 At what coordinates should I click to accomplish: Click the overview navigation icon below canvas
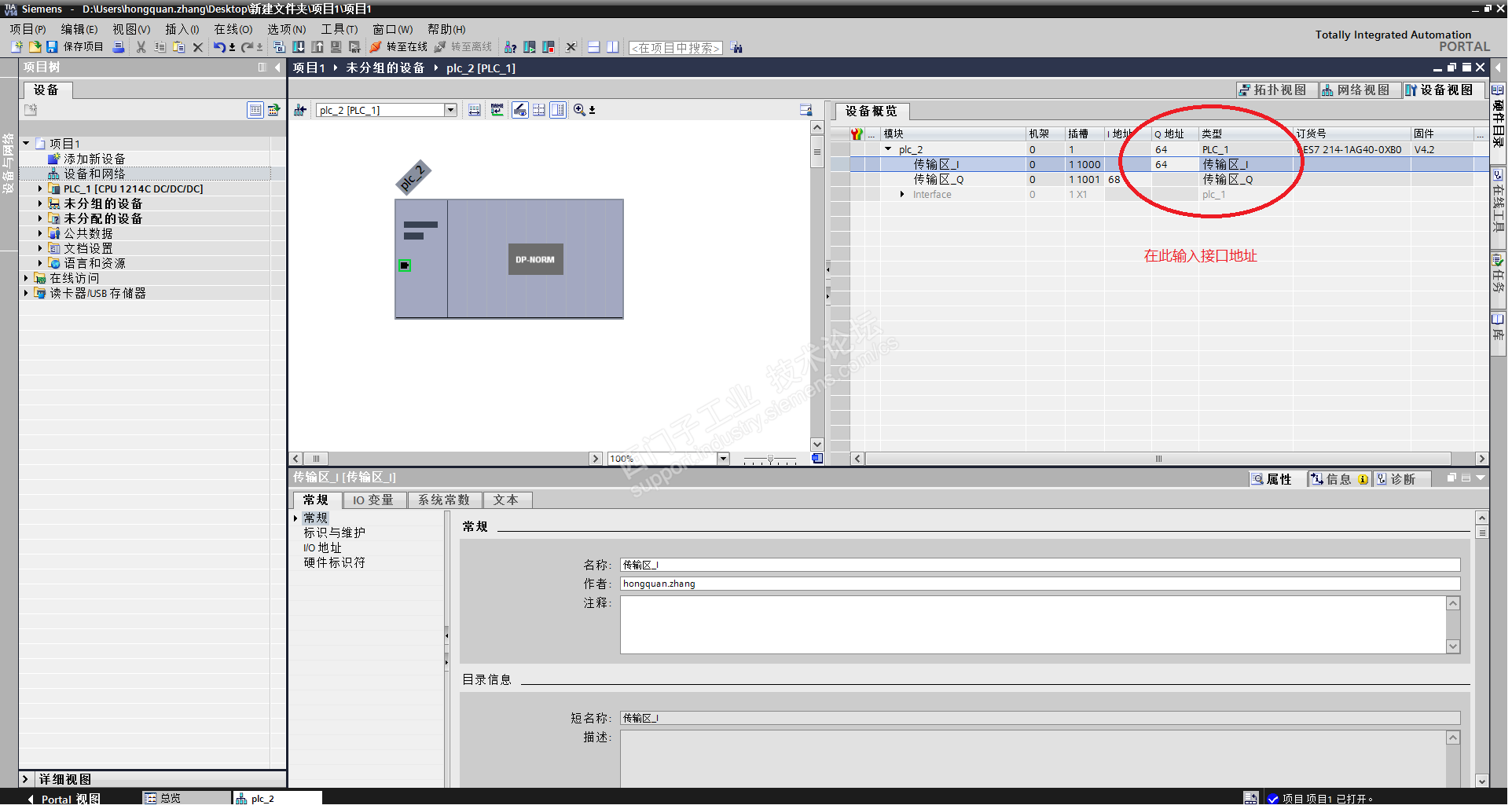[x=817, y=459]
